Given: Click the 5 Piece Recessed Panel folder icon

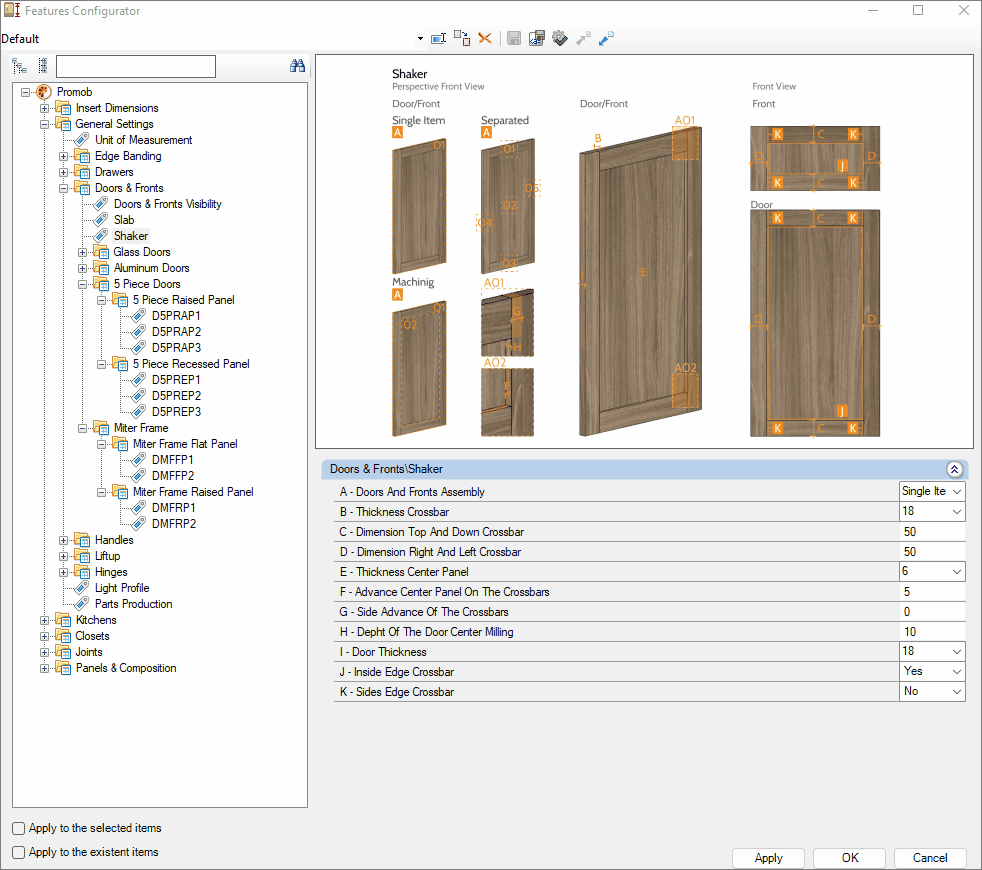Looking at the screenshot, I should 120,364.
